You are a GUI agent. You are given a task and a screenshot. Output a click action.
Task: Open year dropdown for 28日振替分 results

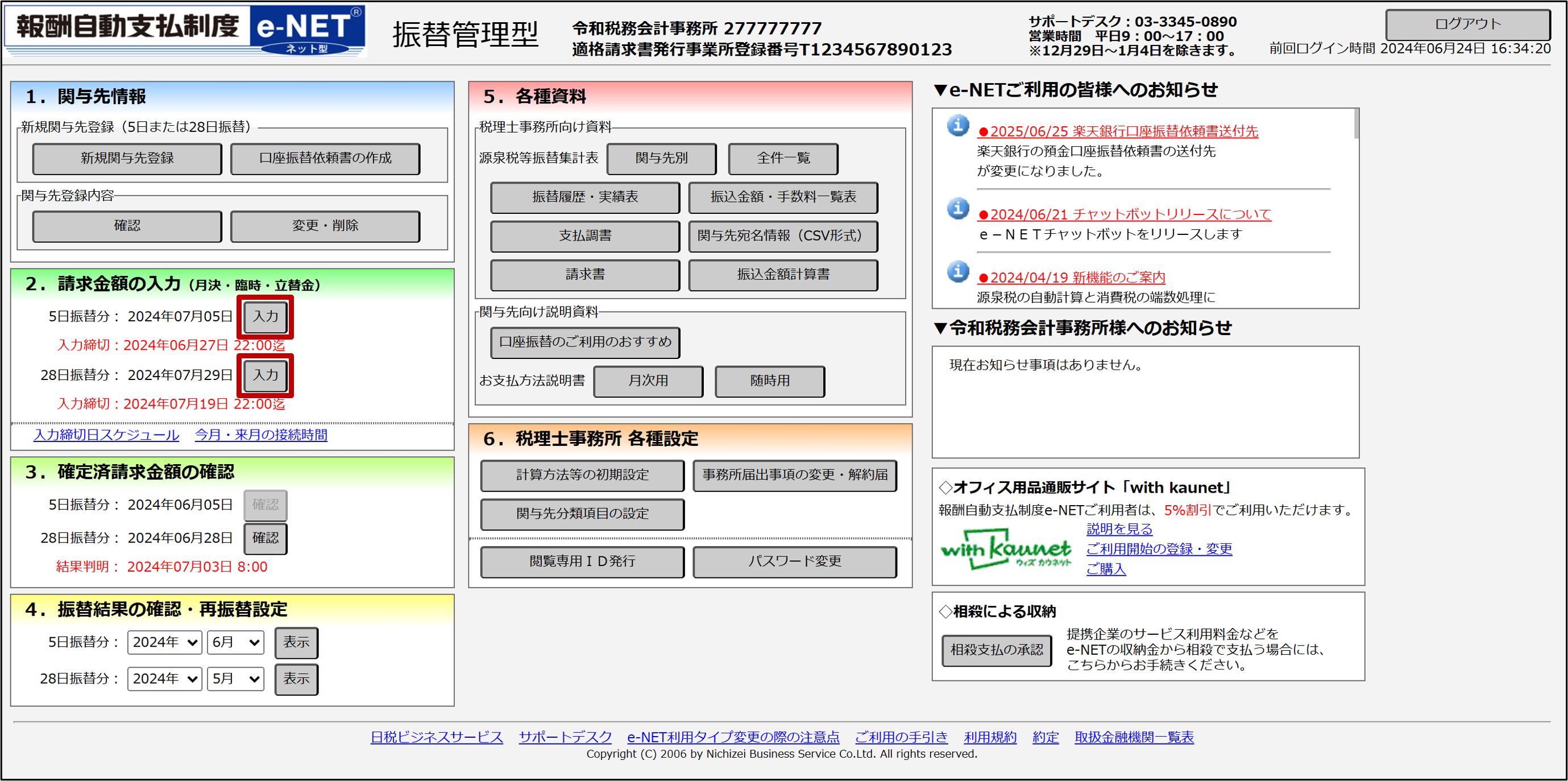(x=164, y=679)
